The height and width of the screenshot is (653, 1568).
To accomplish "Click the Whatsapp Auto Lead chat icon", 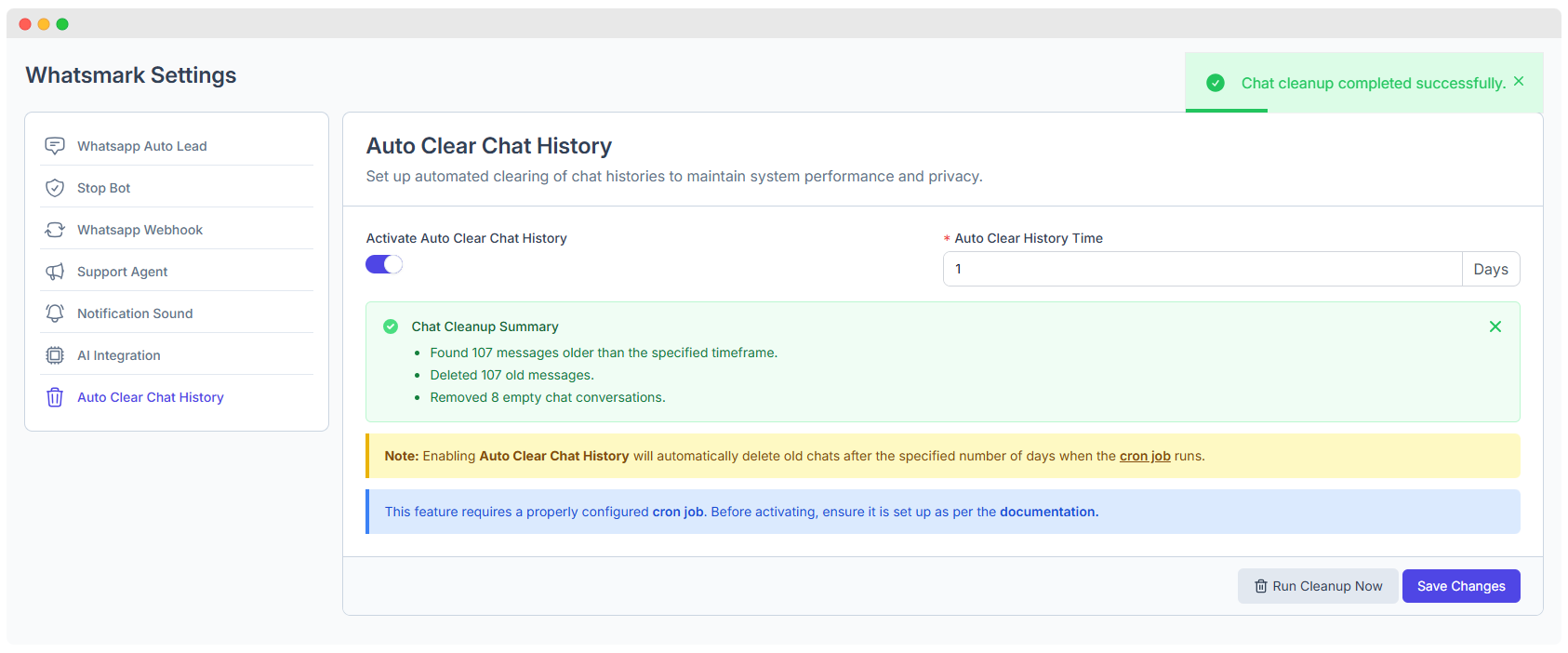I will 55,146.
